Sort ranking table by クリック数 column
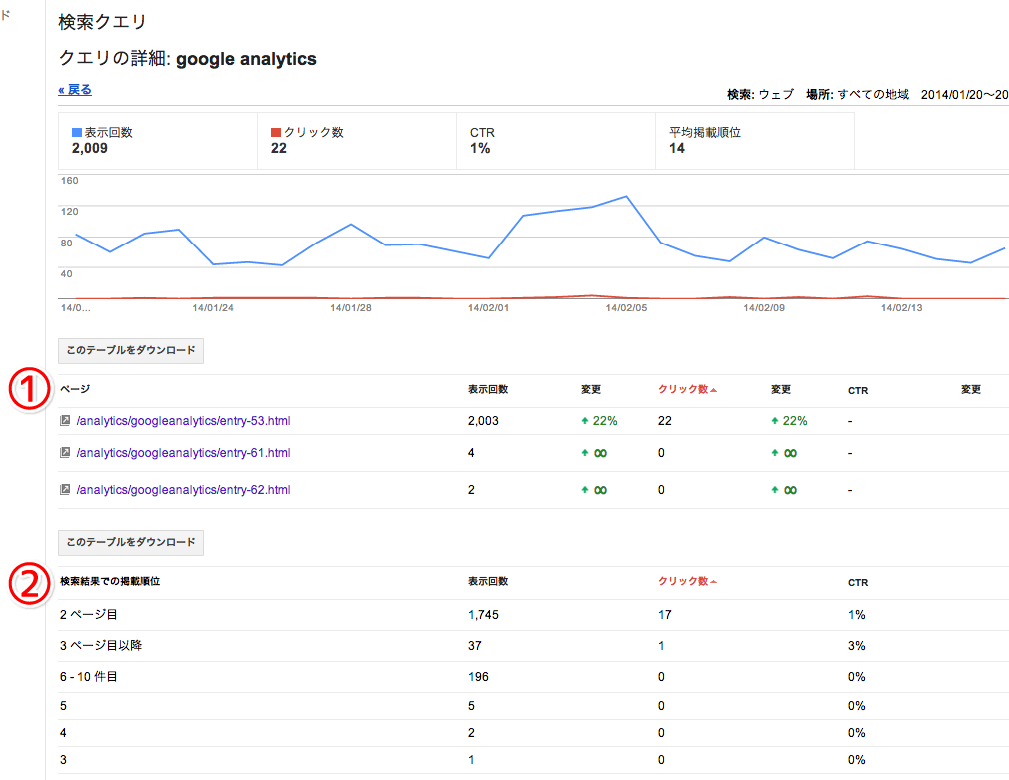This screenshot has height=780, width=1009. [x=687, y=581]
